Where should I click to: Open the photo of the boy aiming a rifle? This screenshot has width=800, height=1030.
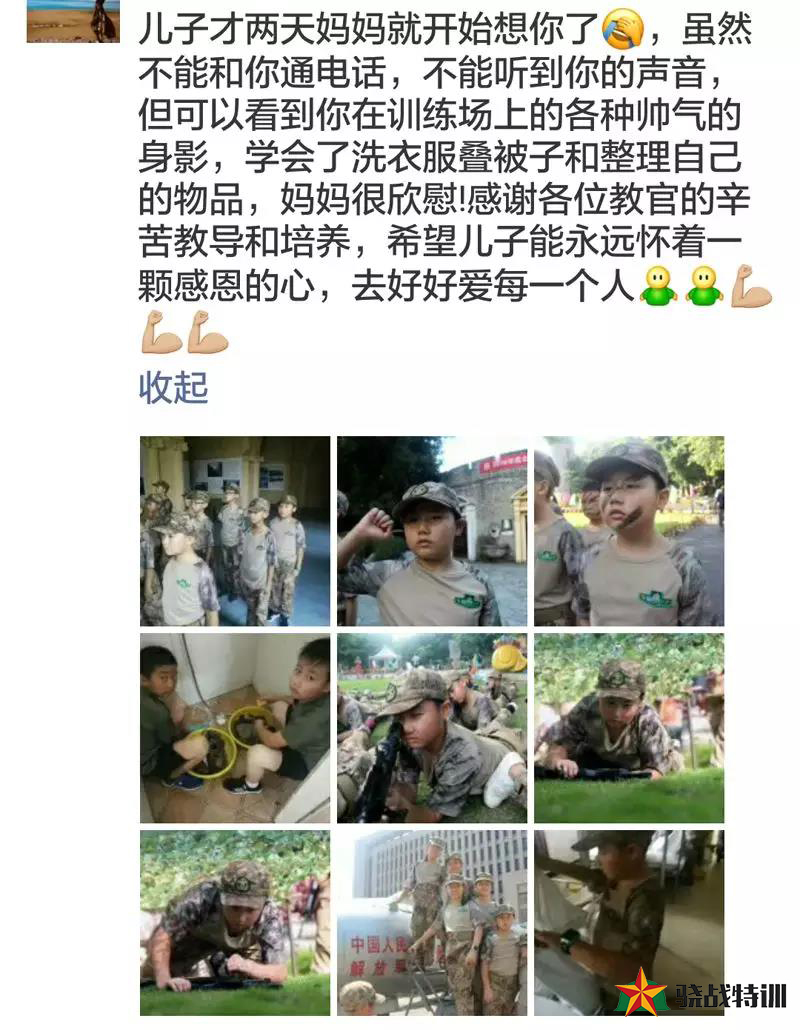click(432, 728)
